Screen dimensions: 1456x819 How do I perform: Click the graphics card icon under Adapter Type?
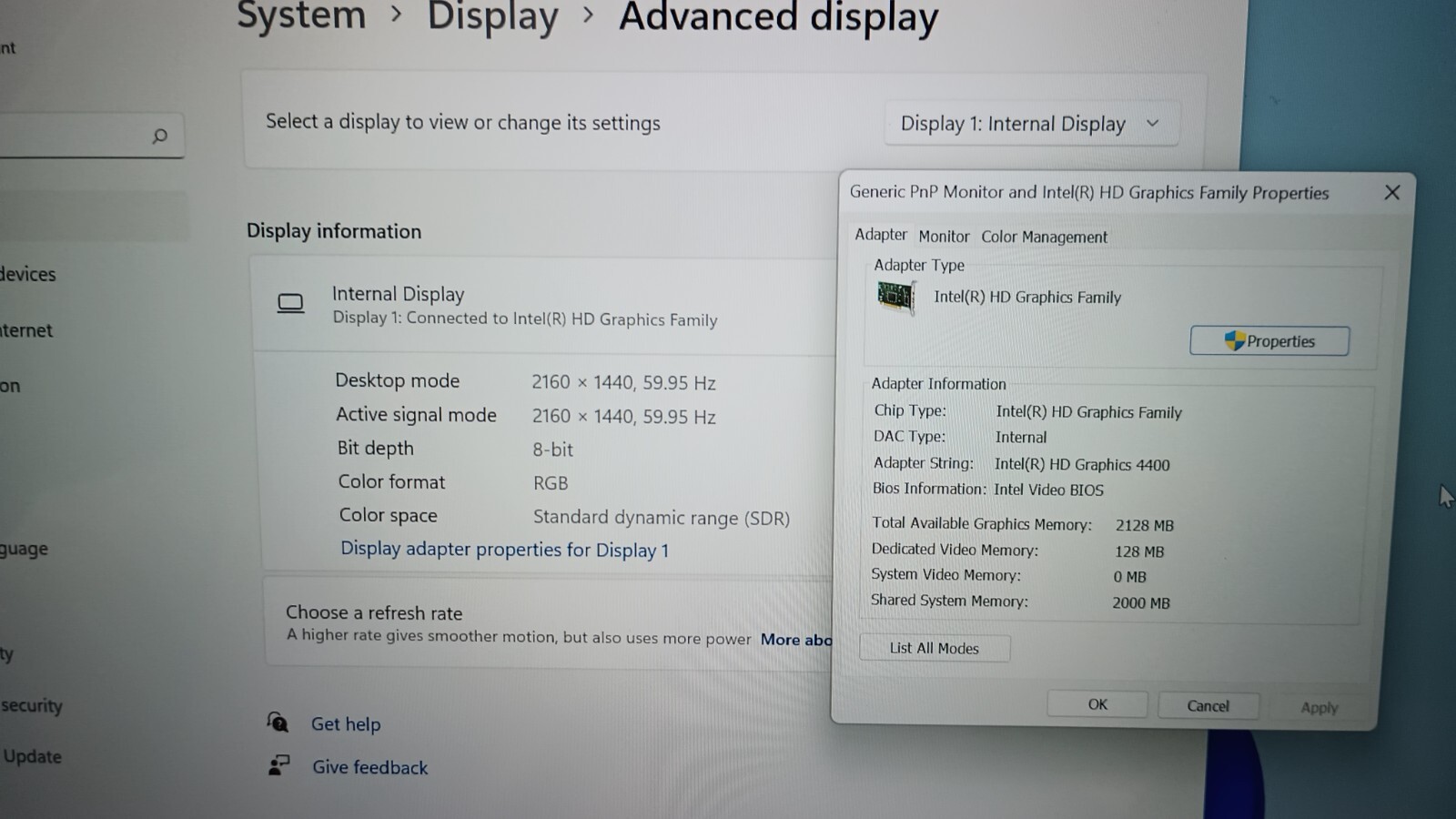pyautogui.click(x=895, y=297)
